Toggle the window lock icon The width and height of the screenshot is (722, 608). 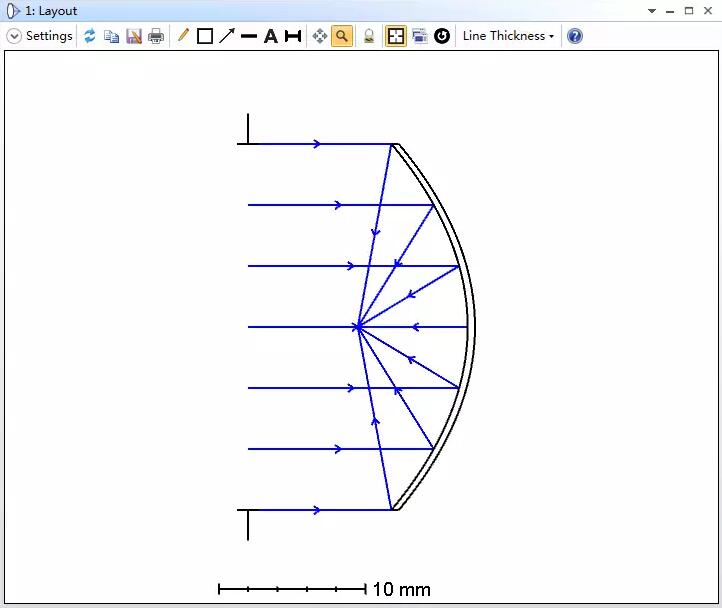point(369,36)
